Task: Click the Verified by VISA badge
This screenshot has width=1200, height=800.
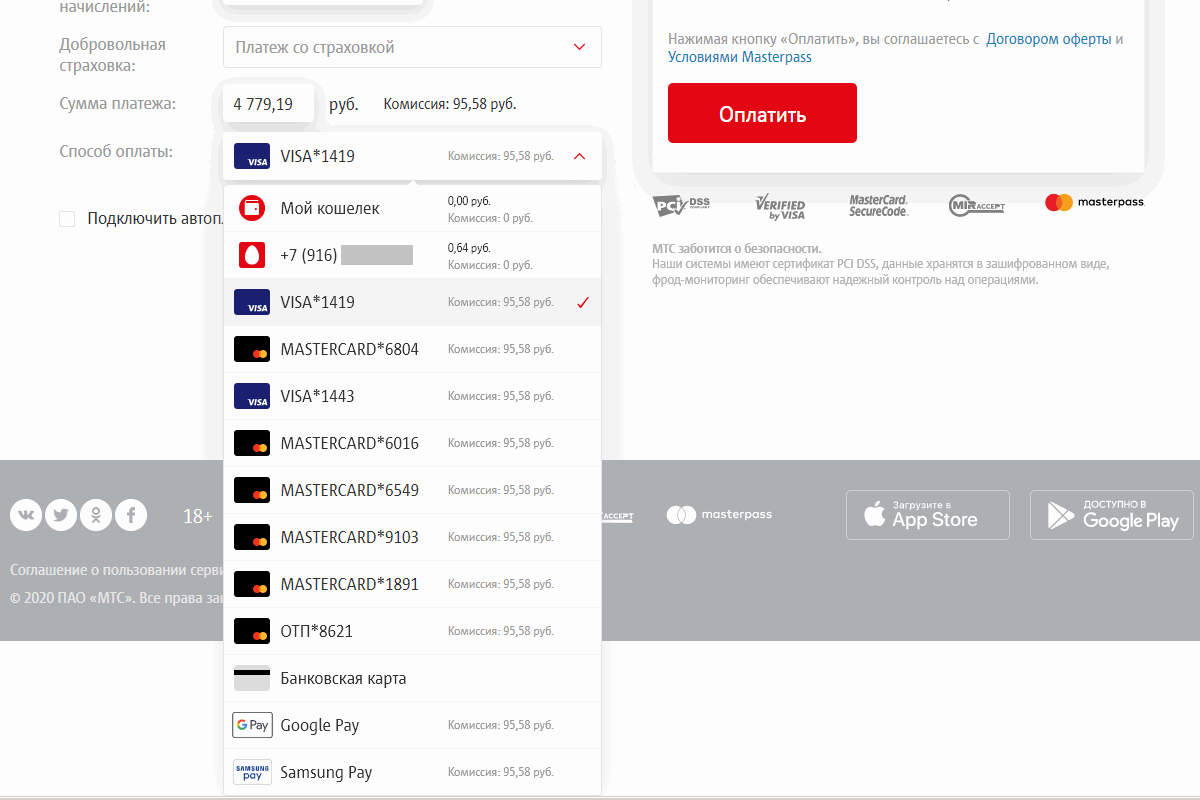Action: [780, 206]
